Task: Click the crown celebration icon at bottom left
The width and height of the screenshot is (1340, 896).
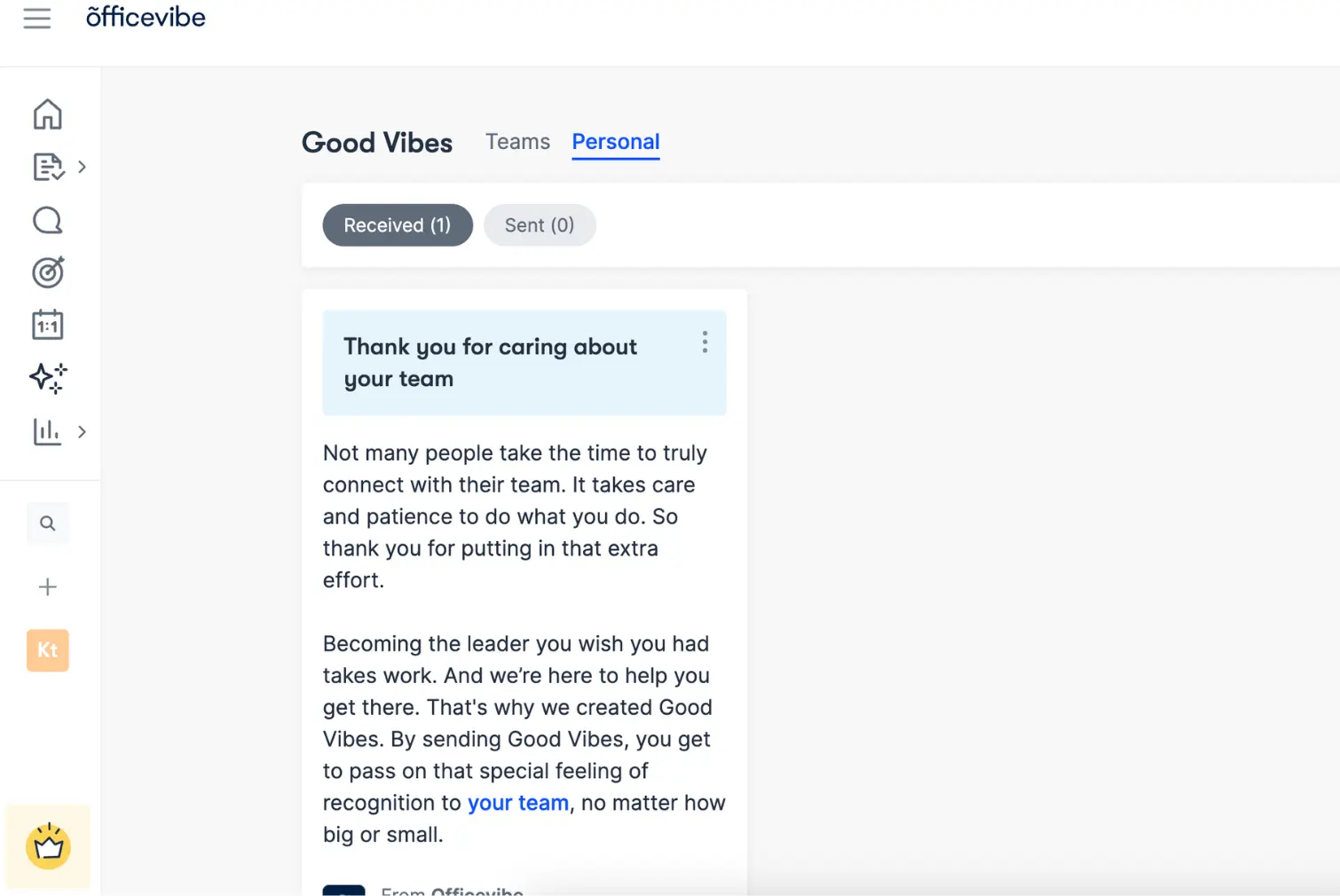Action: 48,846
